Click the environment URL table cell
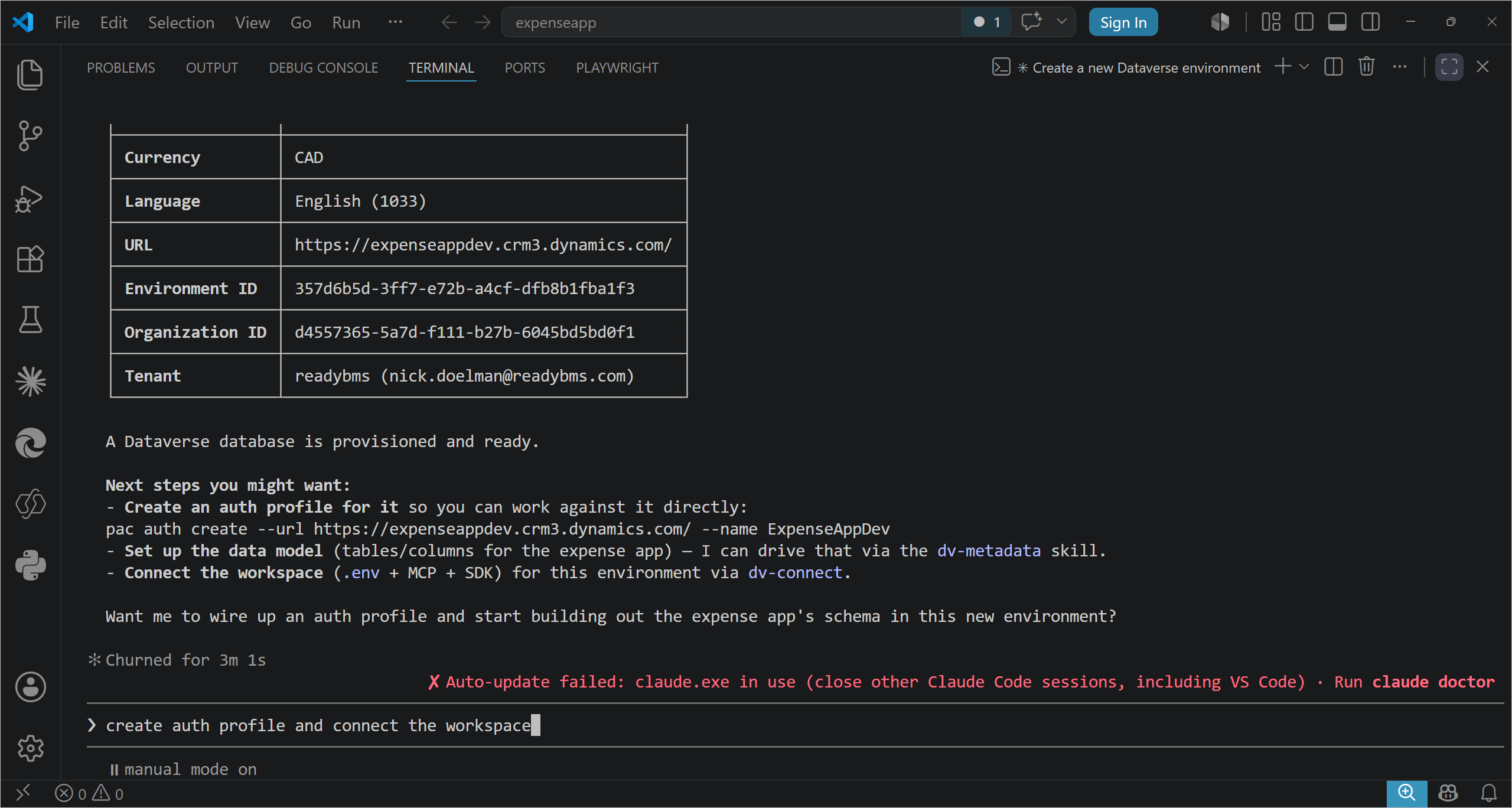The width and height of the screenshot is (1512, 808). pos(484,245)
